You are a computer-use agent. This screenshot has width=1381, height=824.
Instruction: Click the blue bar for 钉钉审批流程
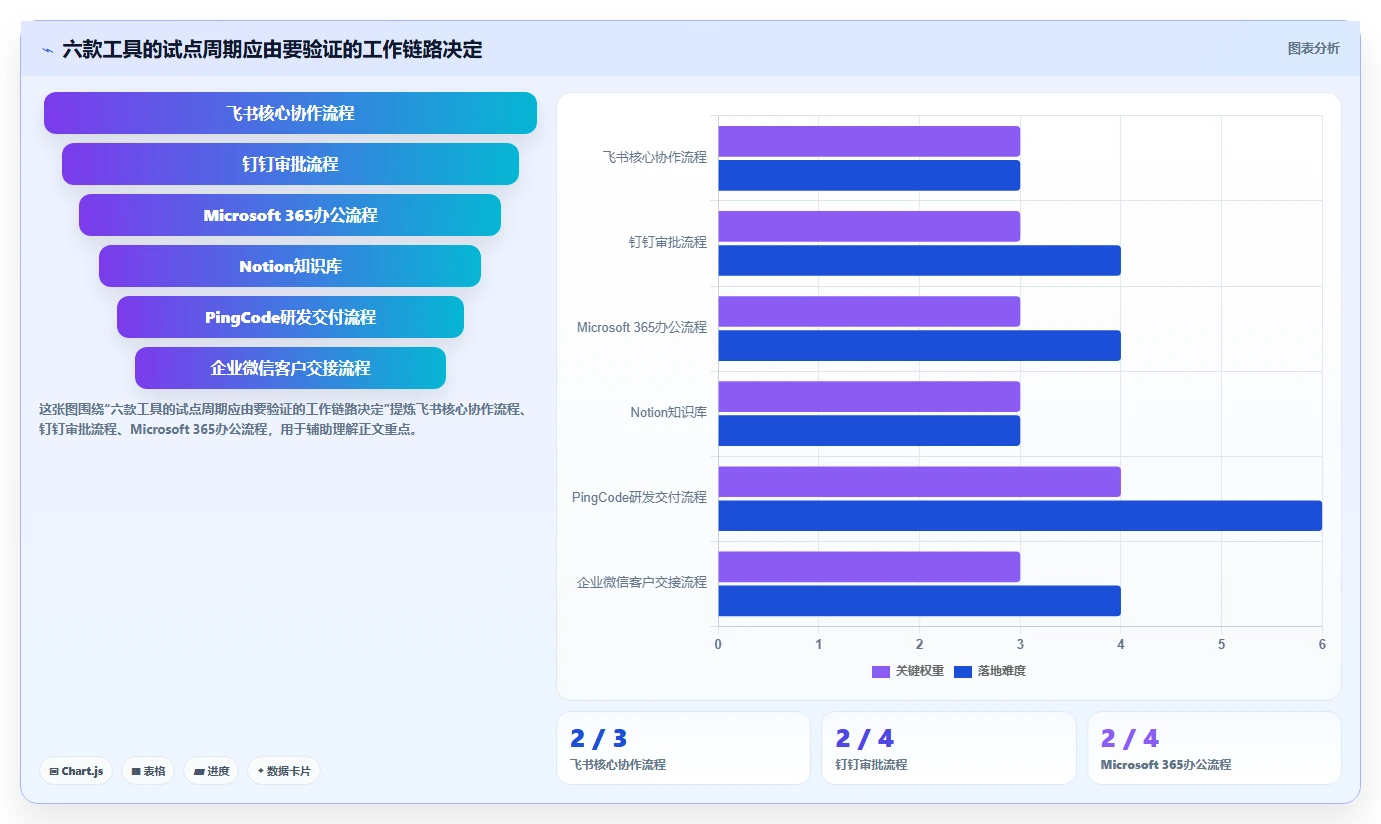919,260
